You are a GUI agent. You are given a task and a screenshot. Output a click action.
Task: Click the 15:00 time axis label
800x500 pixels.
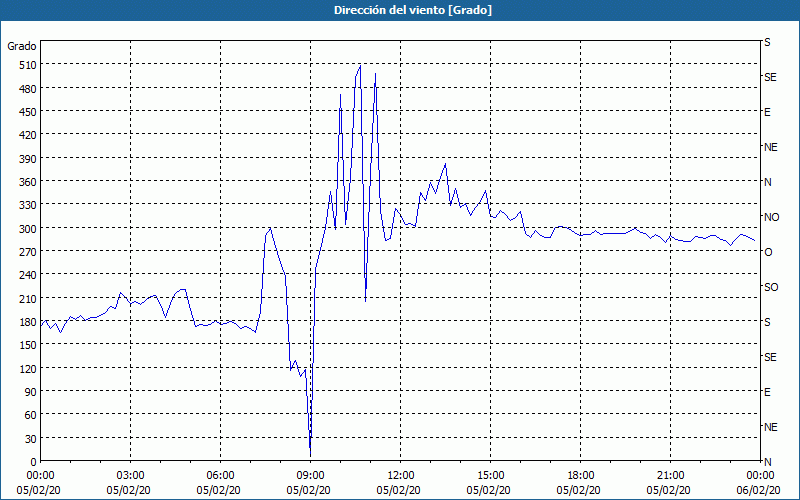(x=490, y=476)
